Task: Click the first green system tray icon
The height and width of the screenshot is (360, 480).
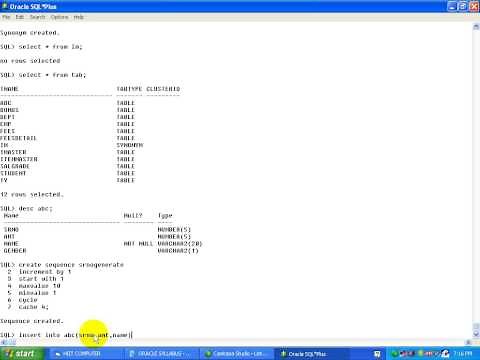Action: click(x=395, y=354)
